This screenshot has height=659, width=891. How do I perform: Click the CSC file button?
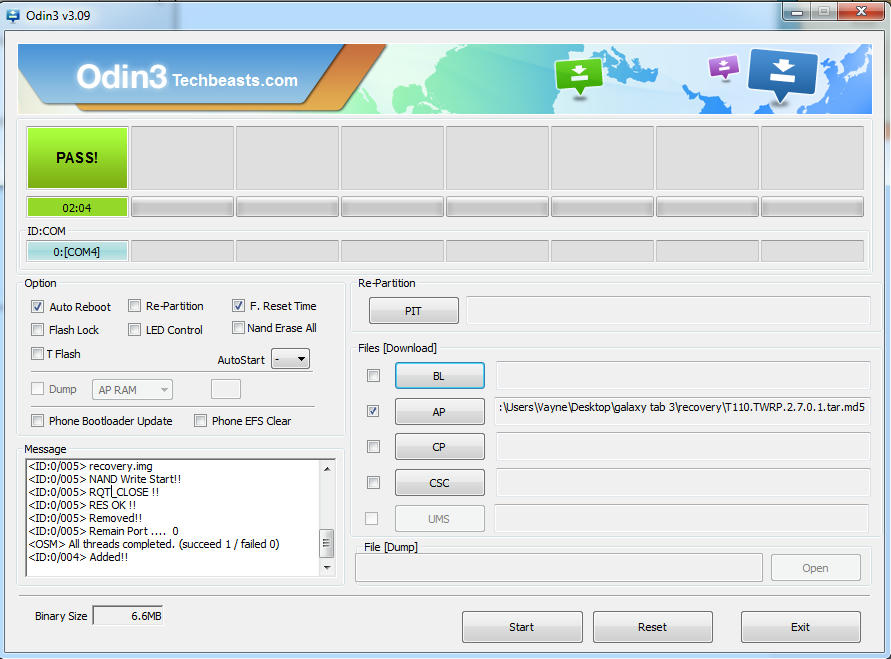(440, 482)
